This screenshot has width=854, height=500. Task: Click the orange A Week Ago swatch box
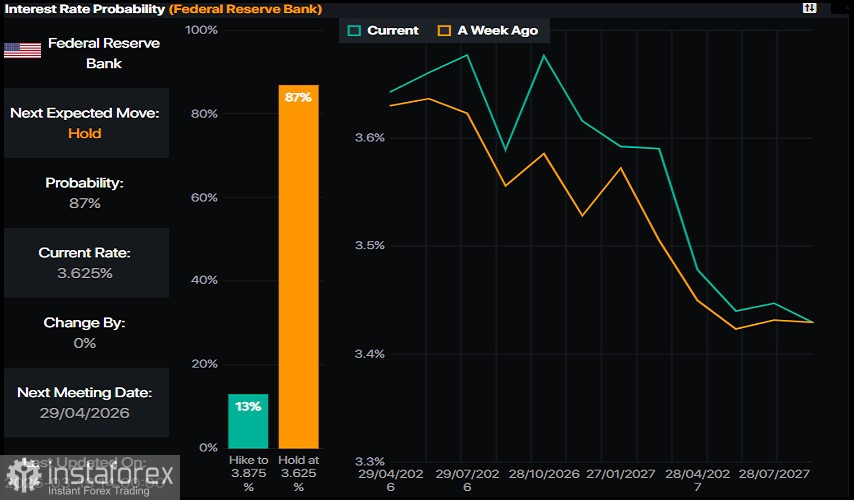pyautogui.click(x=444, y=31)
